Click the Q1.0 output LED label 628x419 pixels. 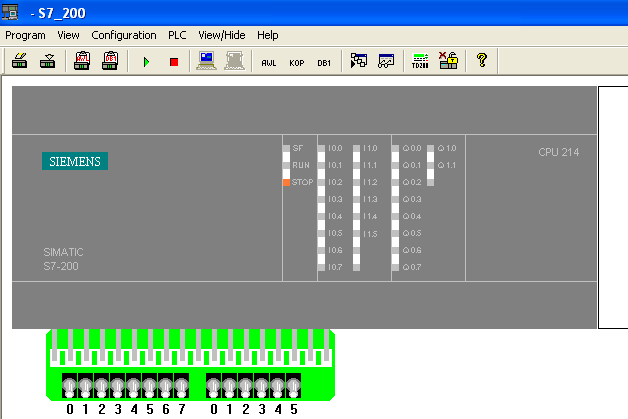coord(447,148)
